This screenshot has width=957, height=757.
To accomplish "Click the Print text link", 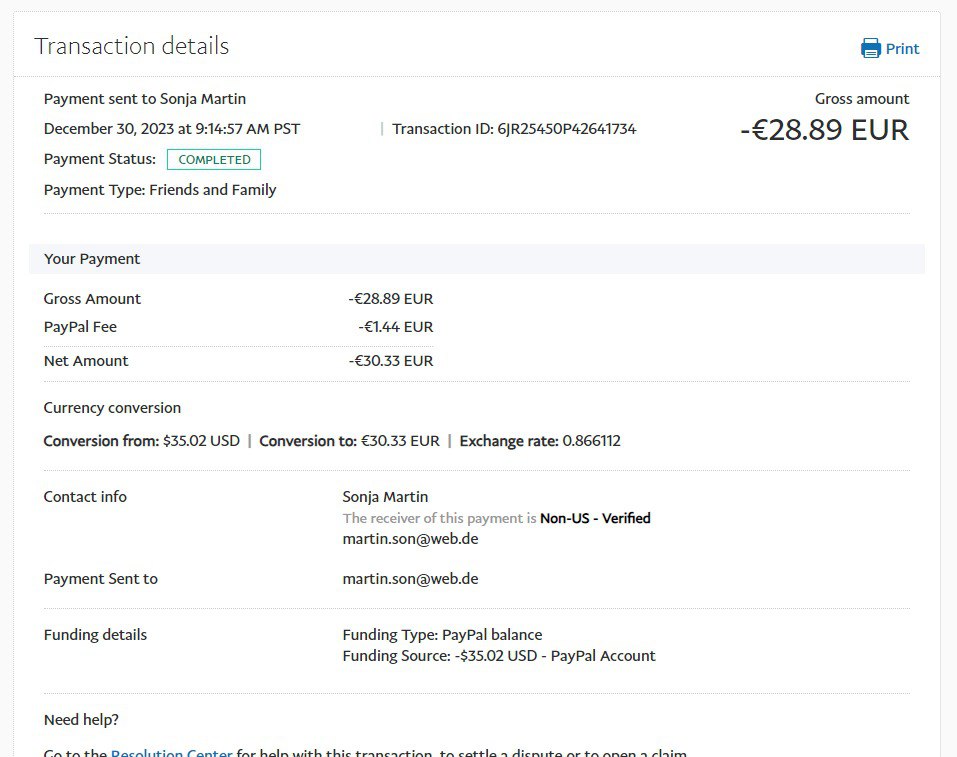I will click(x=902, y=49).
